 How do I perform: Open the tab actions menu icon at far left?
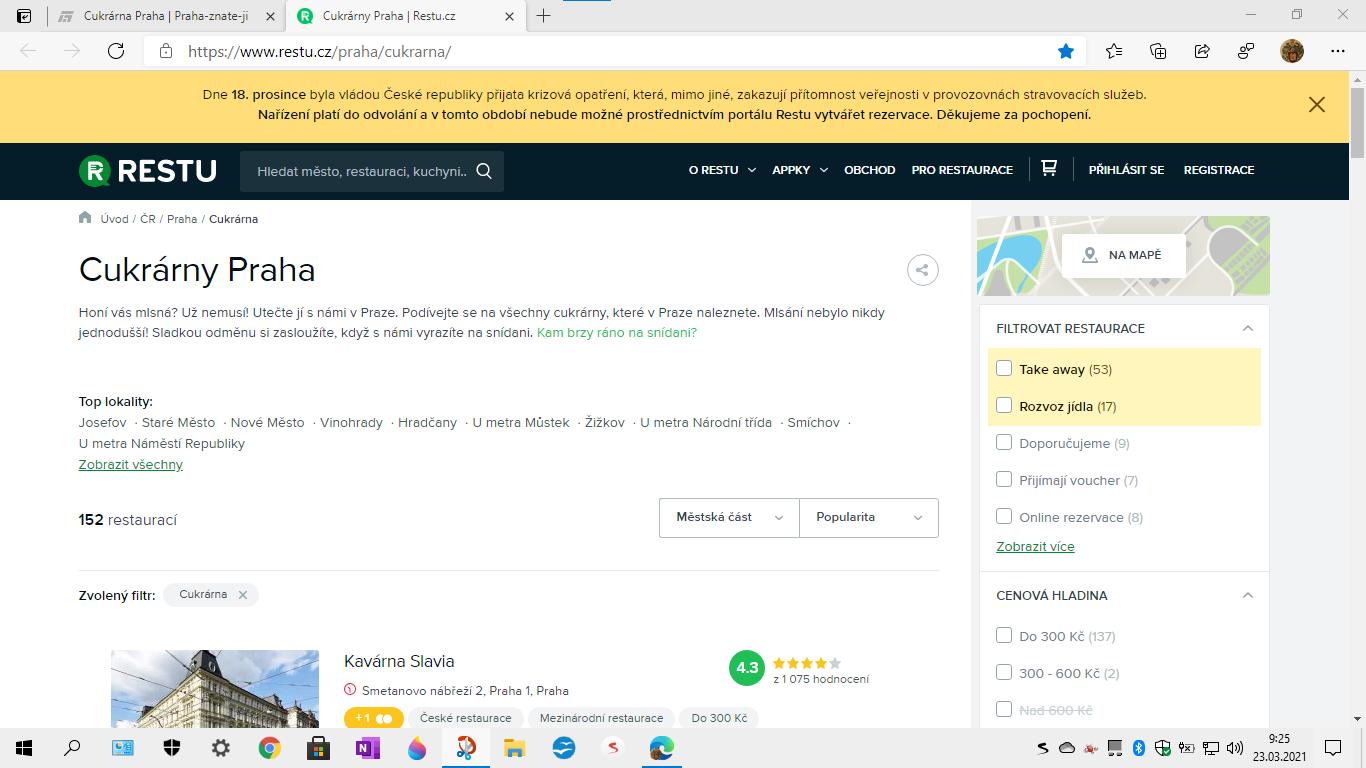(x=24, y=16)
